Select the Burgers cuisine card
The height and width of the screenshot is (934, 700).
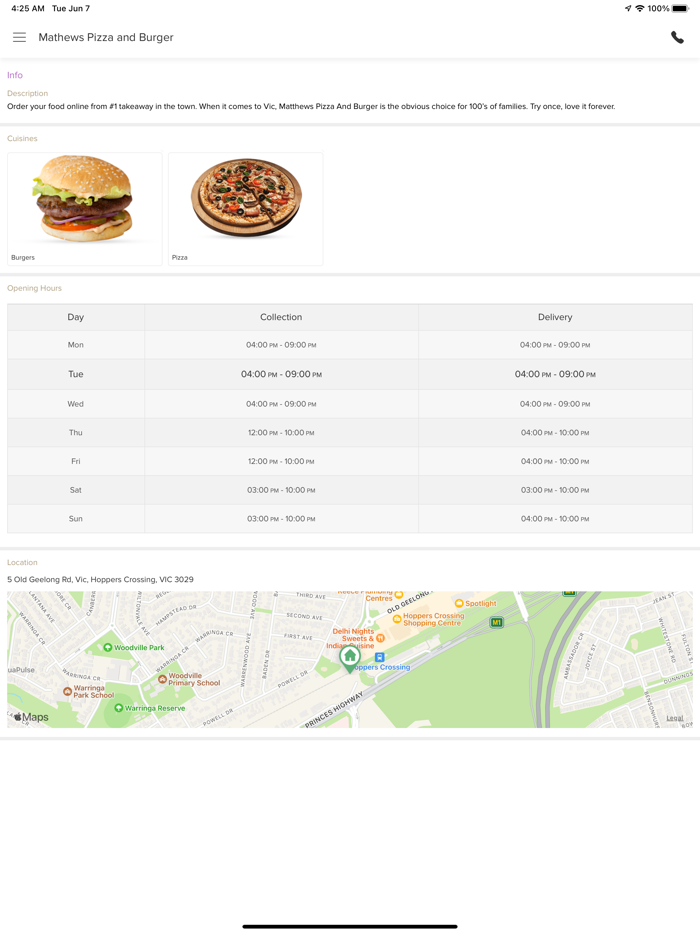point(85,208)
